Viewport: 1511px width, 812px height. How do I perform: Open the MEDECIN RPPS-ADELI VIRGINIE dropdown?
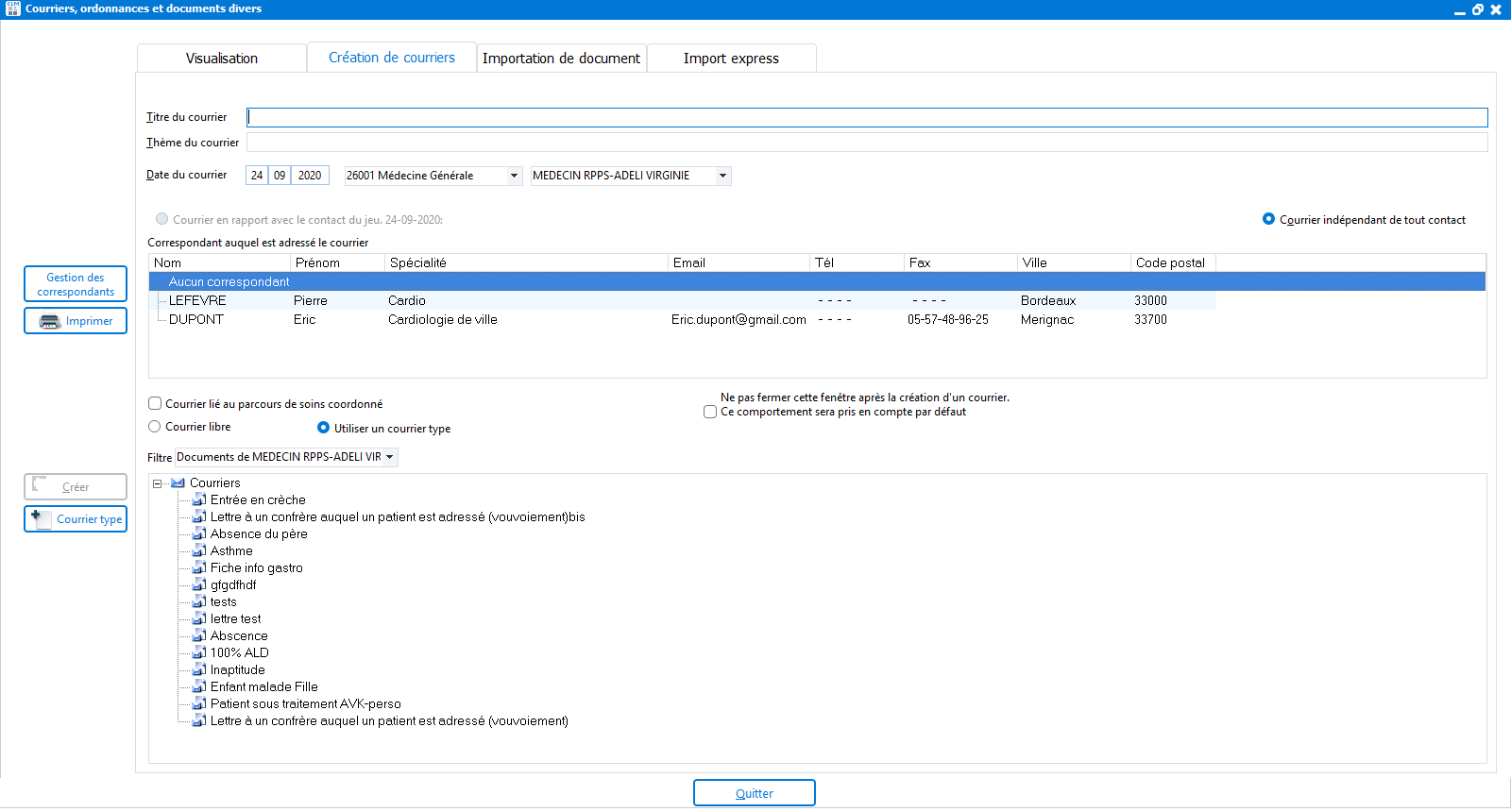coord(722,176)
